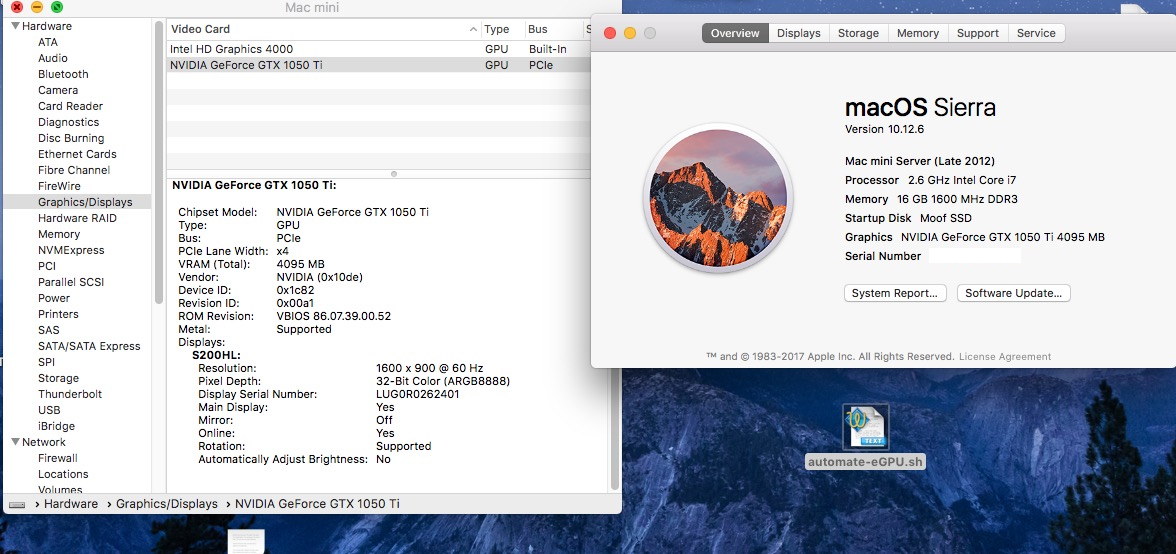The image size is (1176, 554).
Task: Click Hardware in the bottom path bar
Action: pyautogui.click(x=70, y=505)
